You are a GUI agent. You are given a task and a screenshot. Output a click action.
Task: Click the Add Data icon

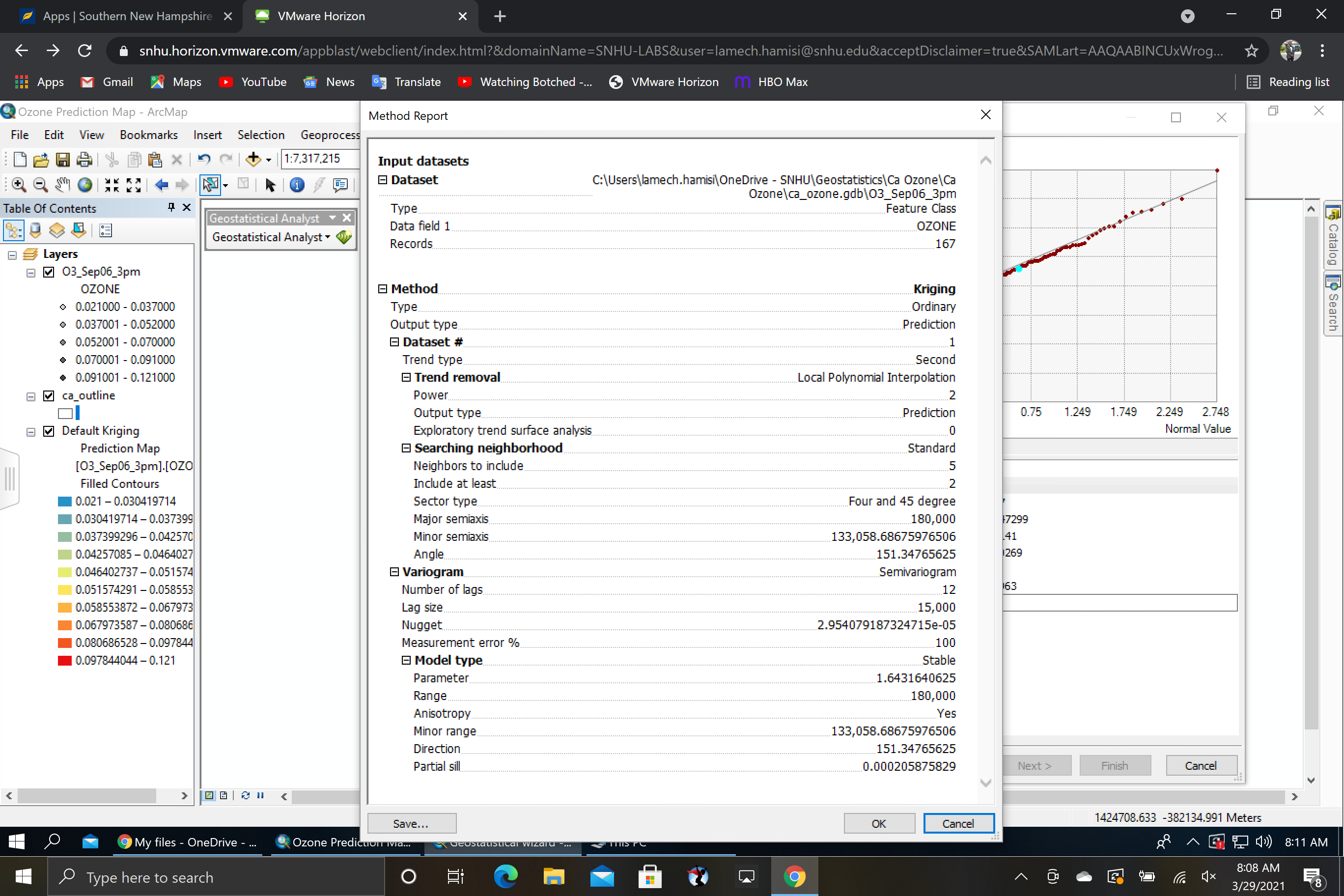point(253,160)
